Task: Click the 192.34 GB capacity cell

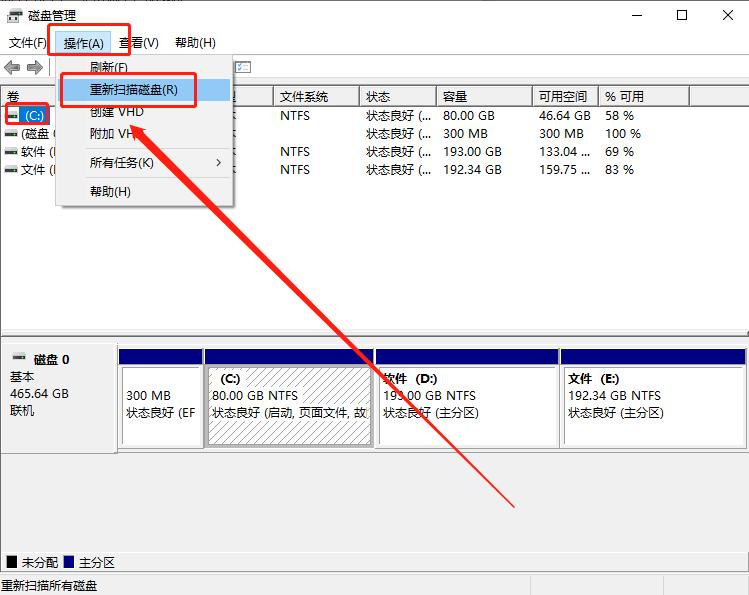Action: pyautogui.click(x=472, y=170)
